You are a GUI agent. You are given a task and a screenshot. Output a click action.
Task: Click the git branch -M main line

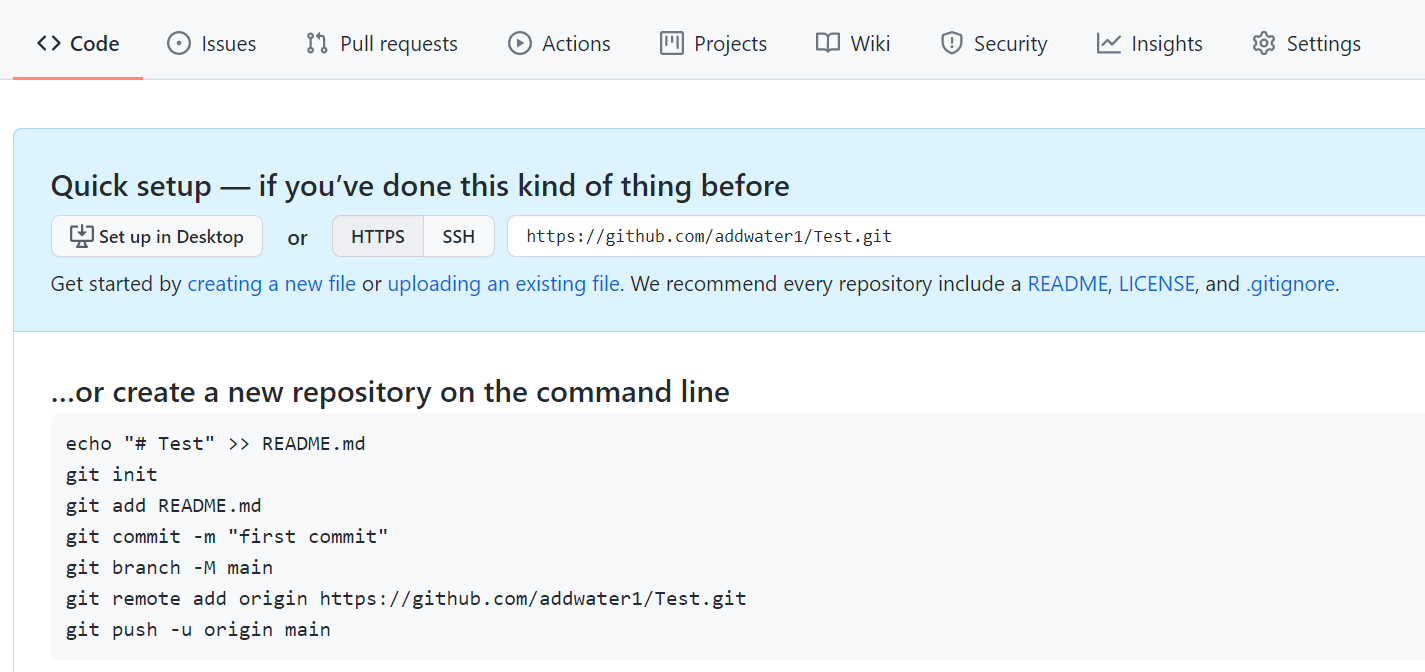coord(170,567)
